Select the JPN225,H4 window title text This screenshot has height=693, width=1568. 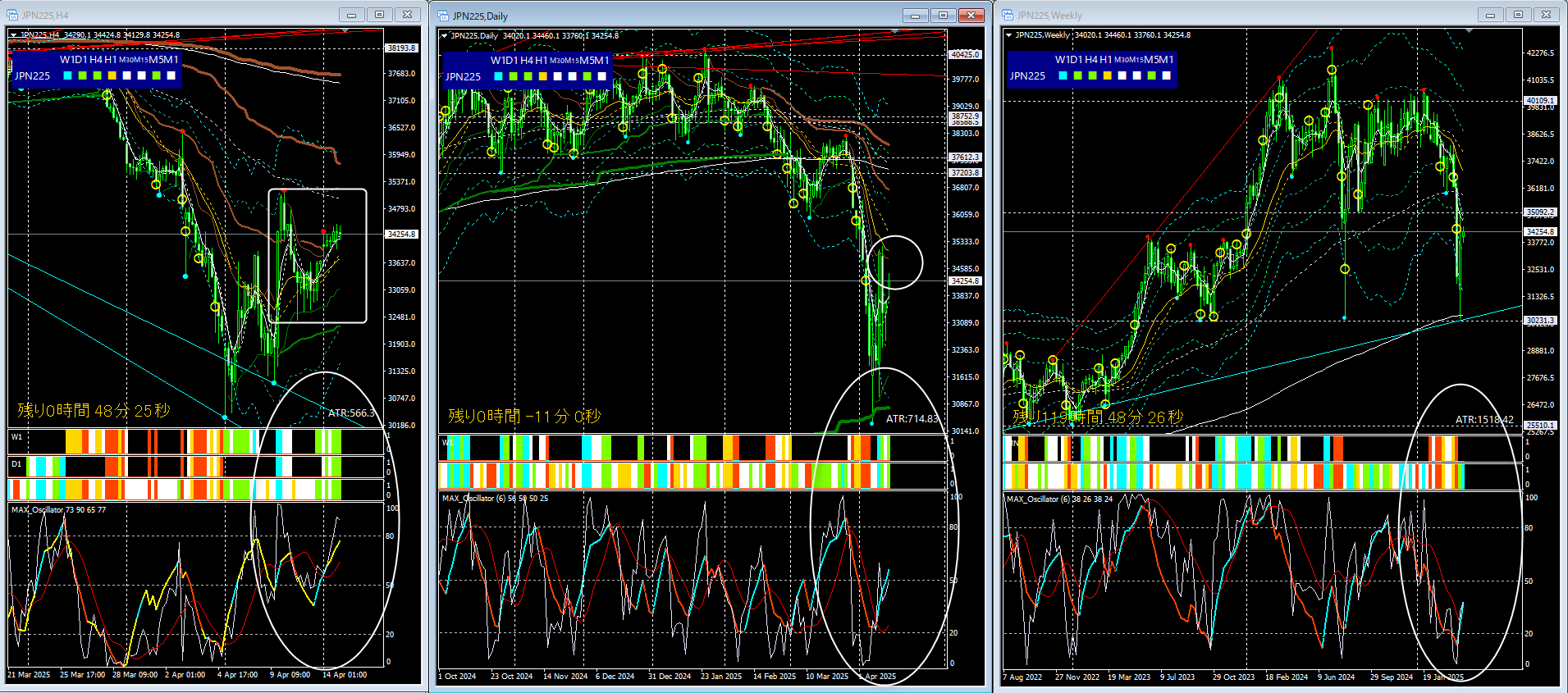pyautogui.click(x=45, y=16)
